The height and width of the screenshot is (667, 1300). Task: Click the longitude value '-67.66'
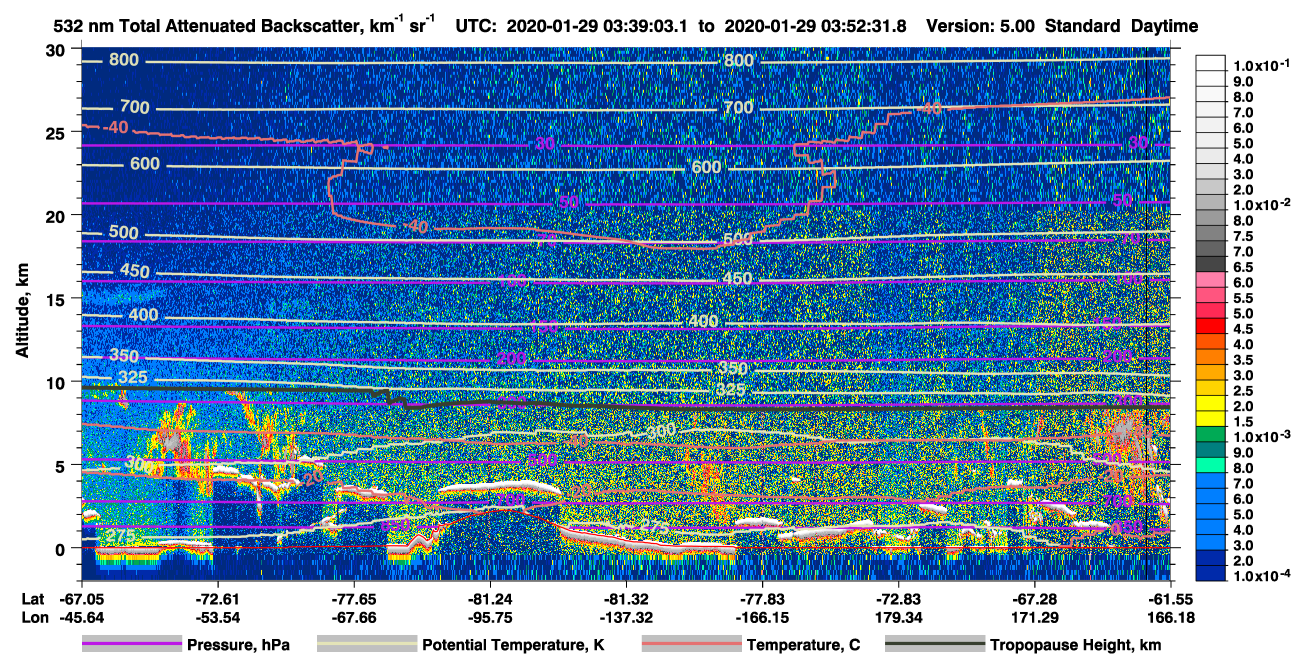[354, 617]
